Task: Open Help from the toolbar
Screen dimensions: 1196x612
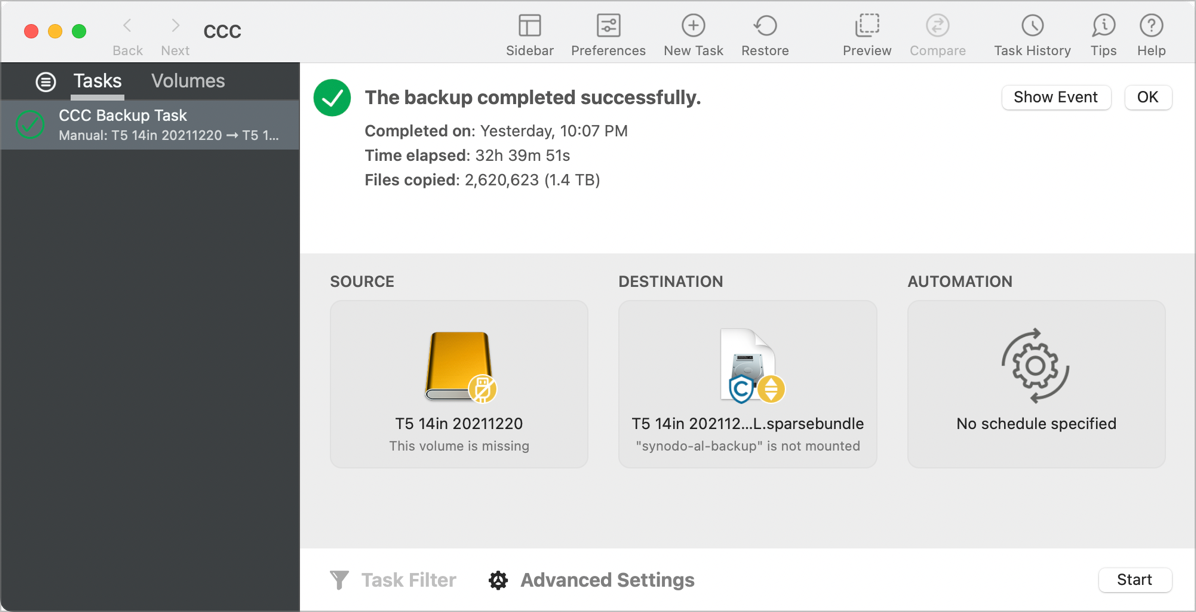Action: [x=1151, y=26]
